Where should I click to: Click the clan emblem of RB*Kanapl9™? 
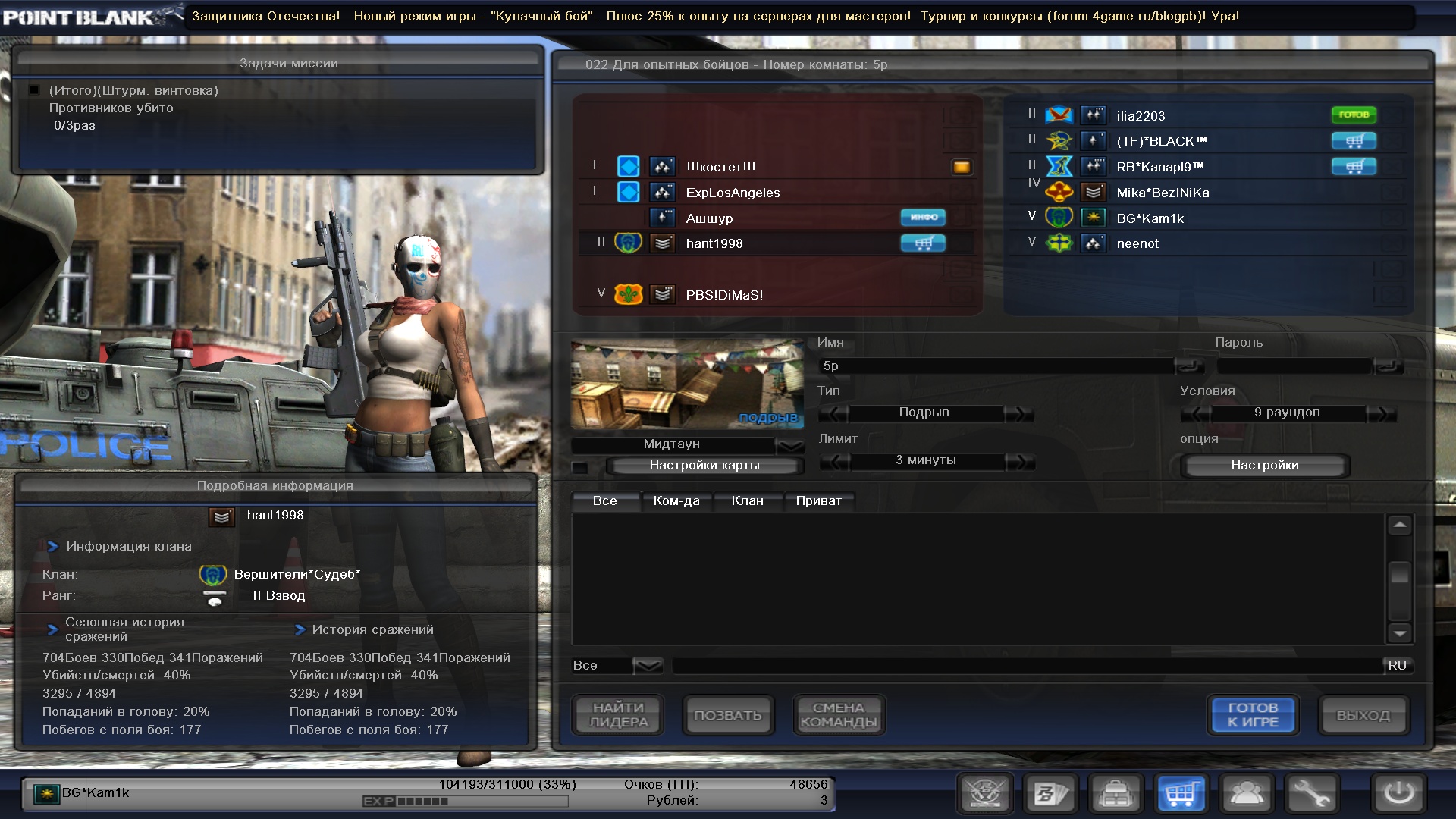coord(1059,166)
